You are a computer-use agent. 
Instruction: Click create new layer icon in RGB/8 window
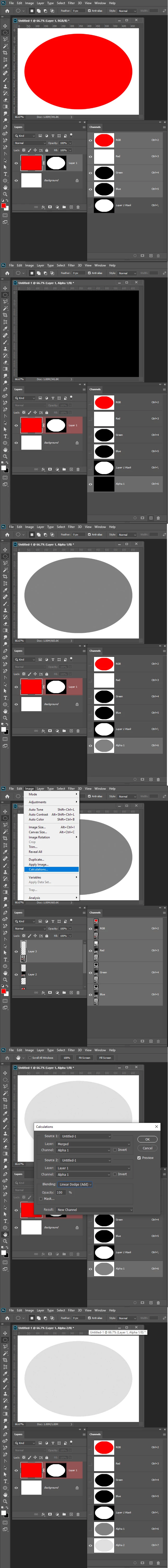[71, 207]
